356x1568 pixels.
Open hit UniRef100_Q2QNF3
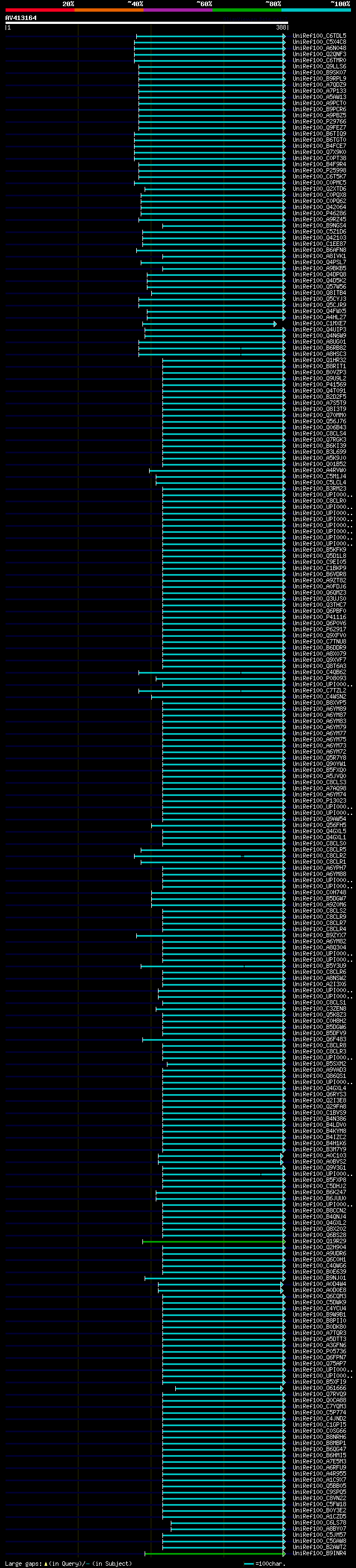click(319, 54)
